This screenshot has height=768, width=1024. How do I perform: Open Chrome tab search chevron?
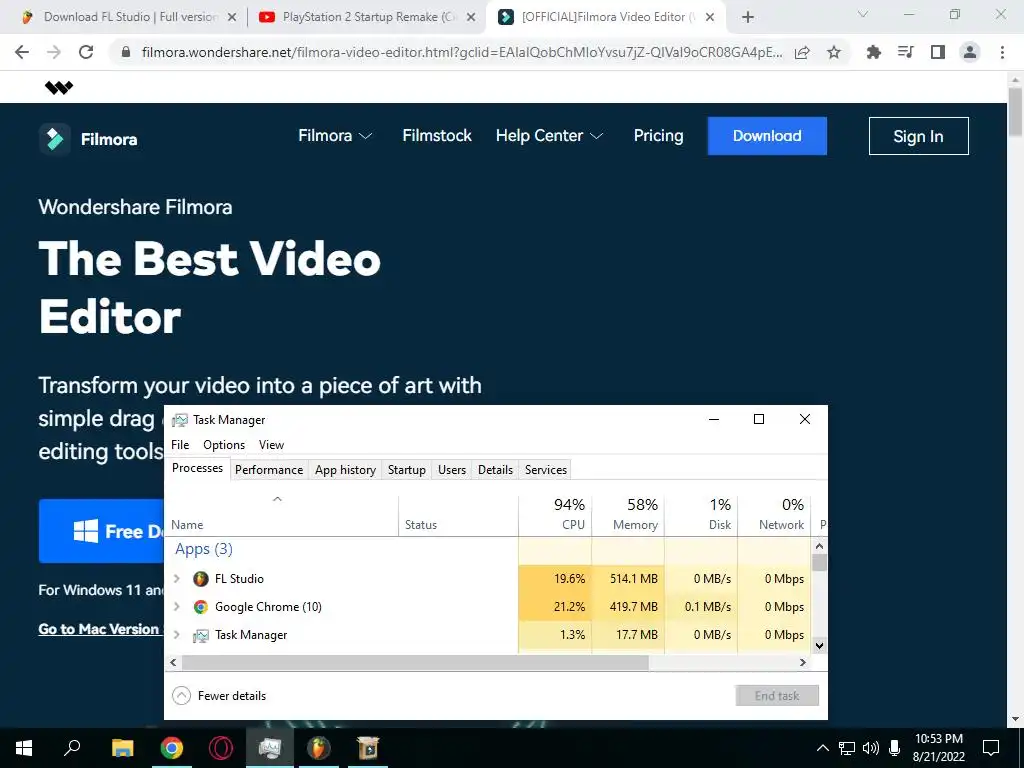(863, 14)
